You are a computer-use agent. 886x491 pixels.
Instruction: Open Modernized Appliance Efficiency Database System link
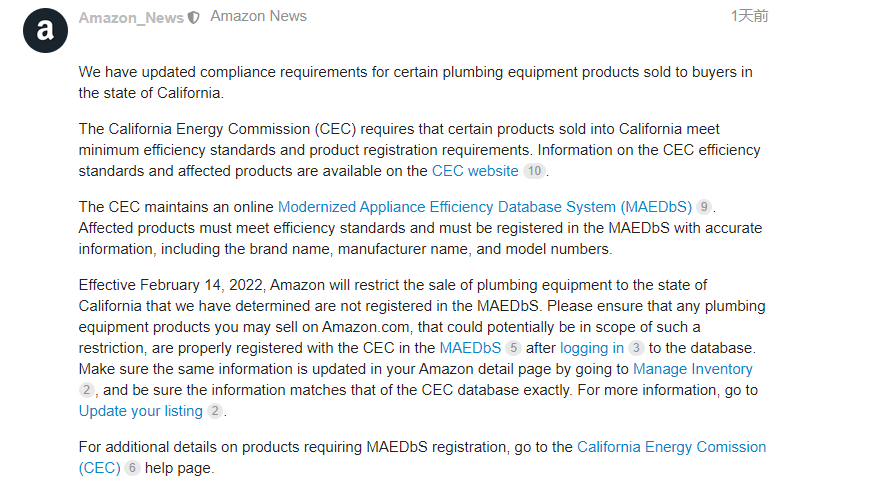(x=485, y=207)
